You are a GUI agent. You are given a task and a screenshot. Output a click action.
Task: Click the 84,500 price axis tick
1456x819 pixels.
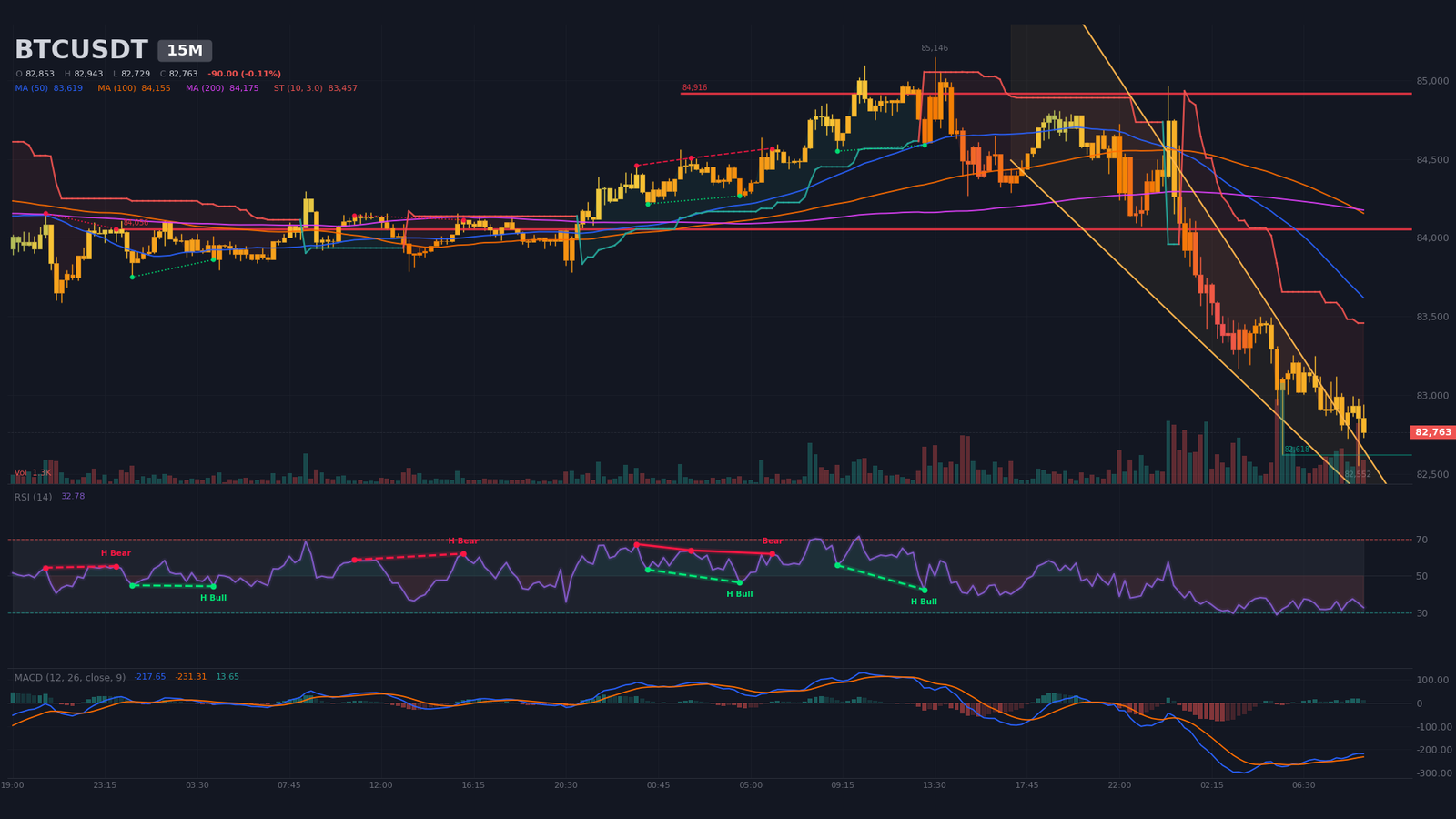point(1433,160)
